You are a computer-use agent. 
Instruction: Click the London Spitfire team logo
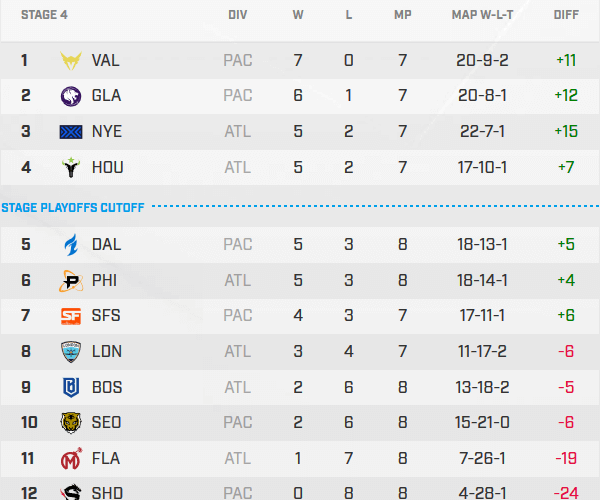pos(71,352)
